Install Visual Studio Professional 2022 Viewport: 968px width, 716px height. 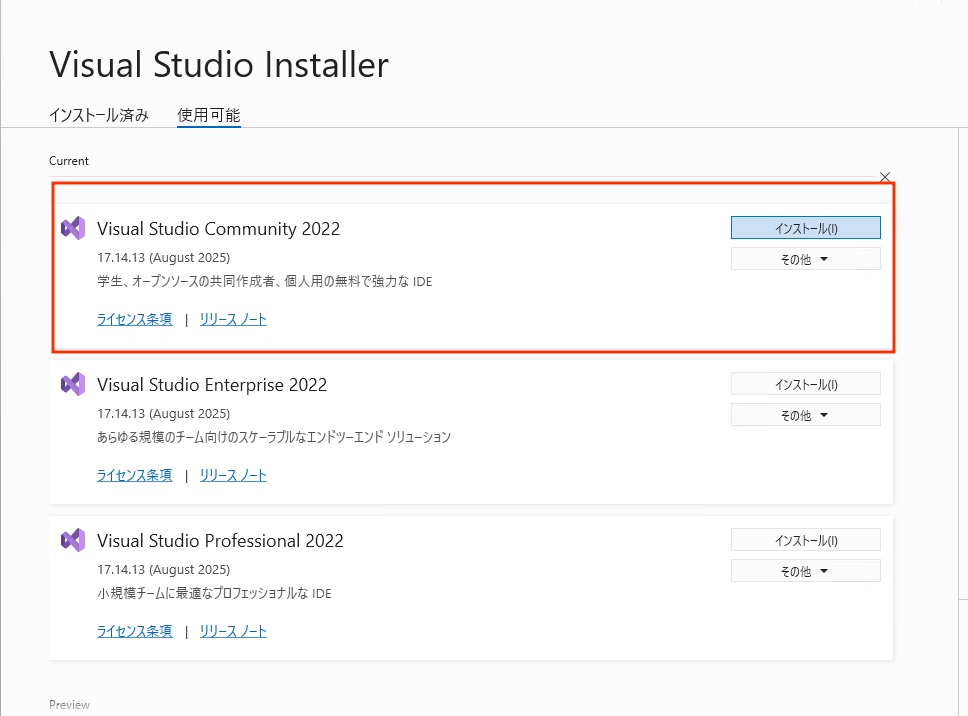806,540
